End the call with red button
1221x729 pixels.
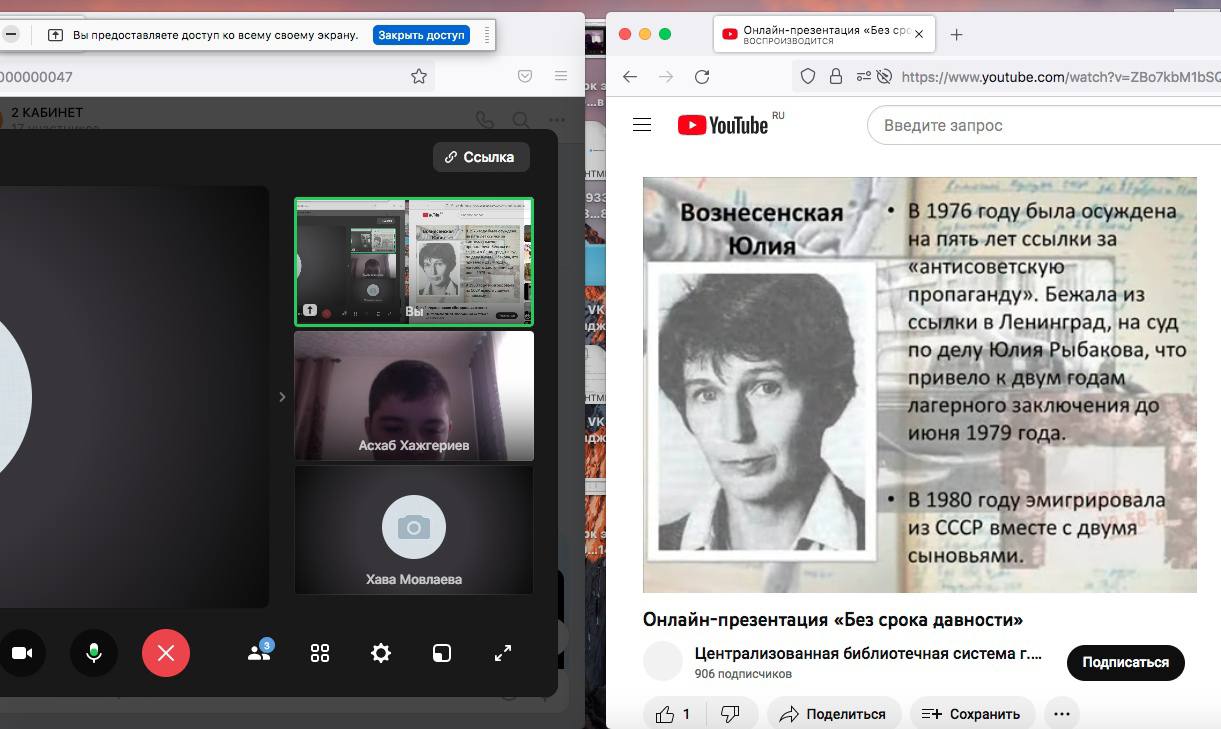point(166,653)
